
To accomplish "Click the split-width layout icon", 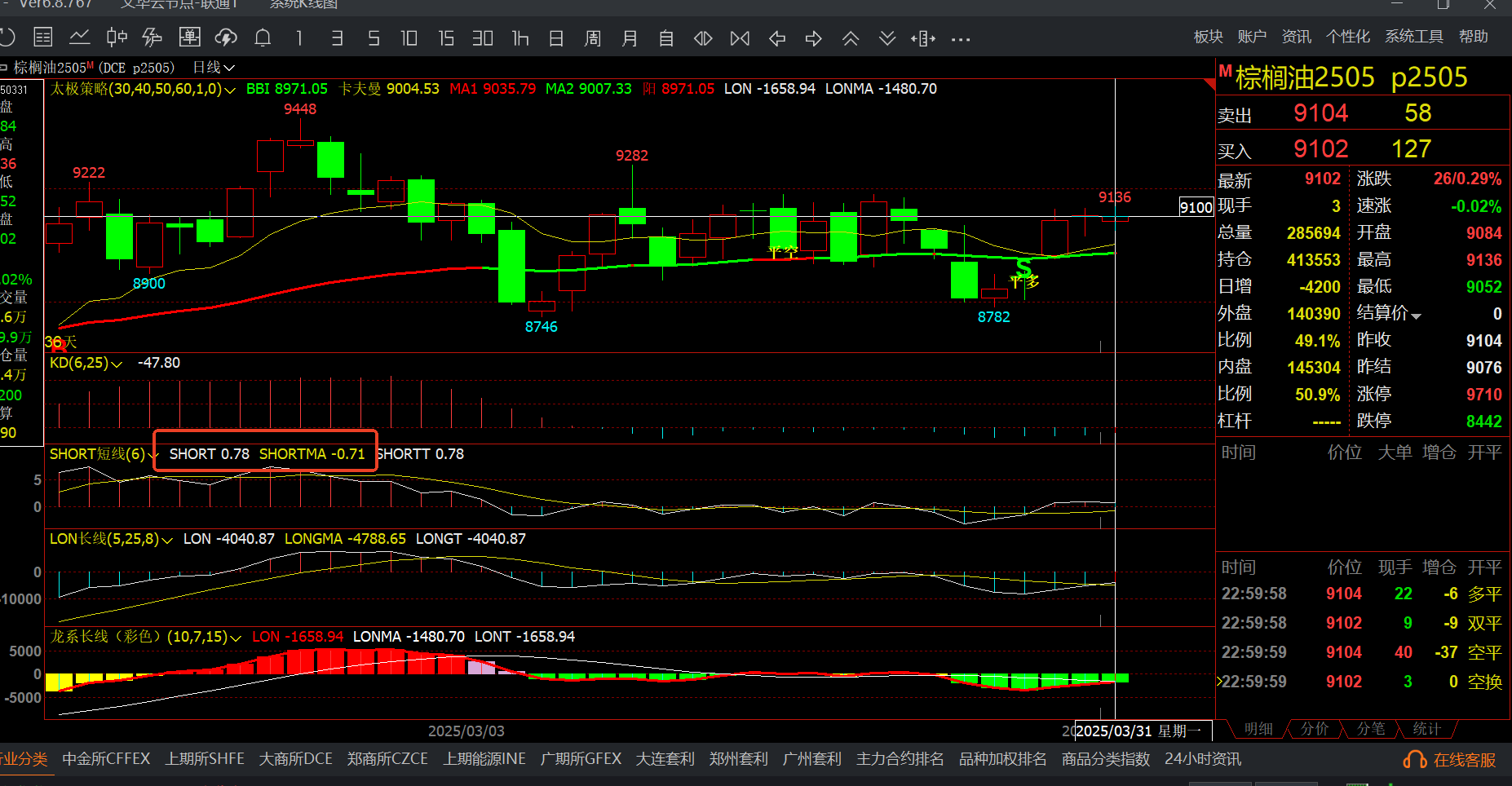I will tap(923, 38).
